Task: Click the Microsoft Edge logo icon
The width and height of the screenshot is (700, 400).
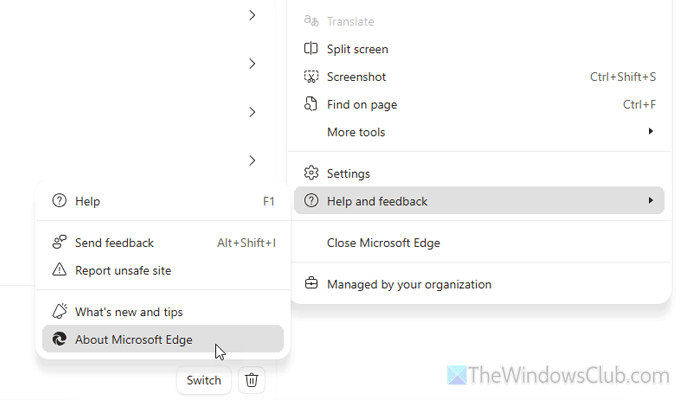Action: 59,339
